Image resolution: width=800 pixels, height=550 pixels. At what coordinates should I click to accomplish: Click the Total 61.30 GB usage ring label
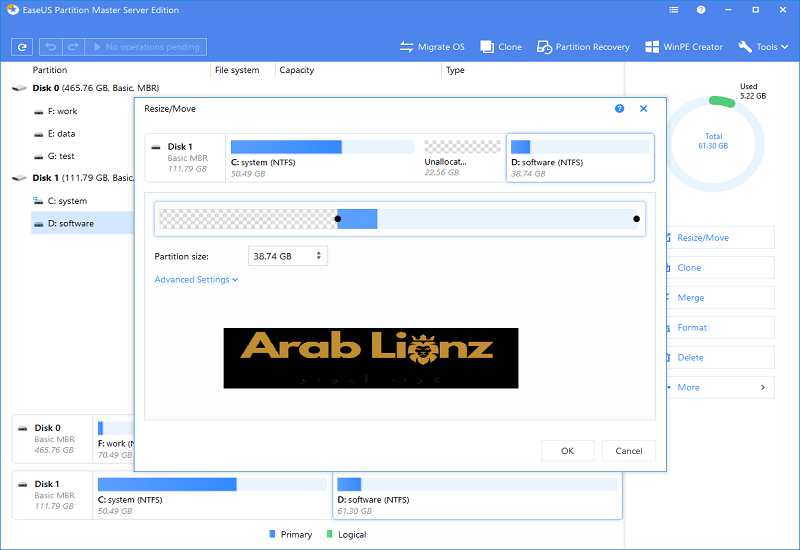pos(713,141)
